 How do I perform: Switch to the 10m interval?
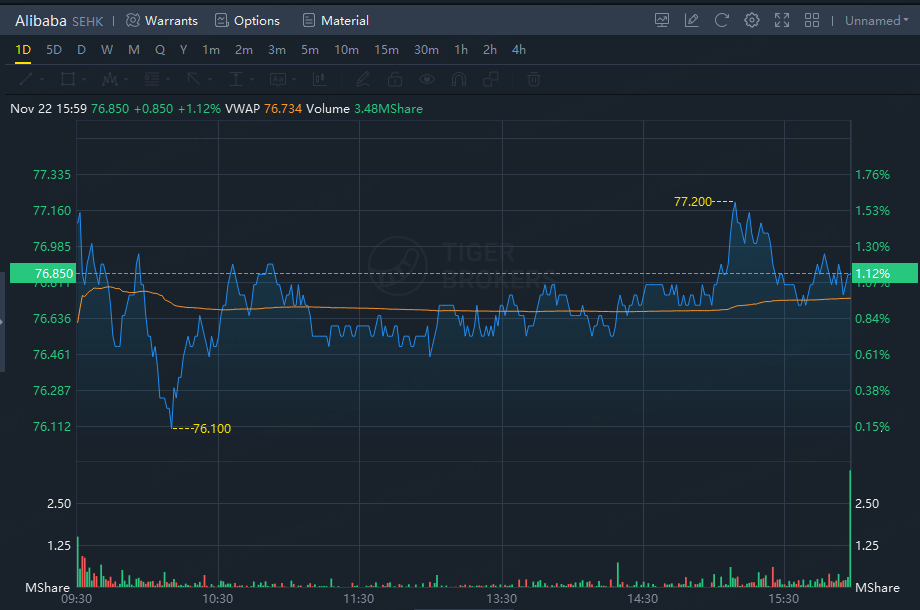(347, 50)
